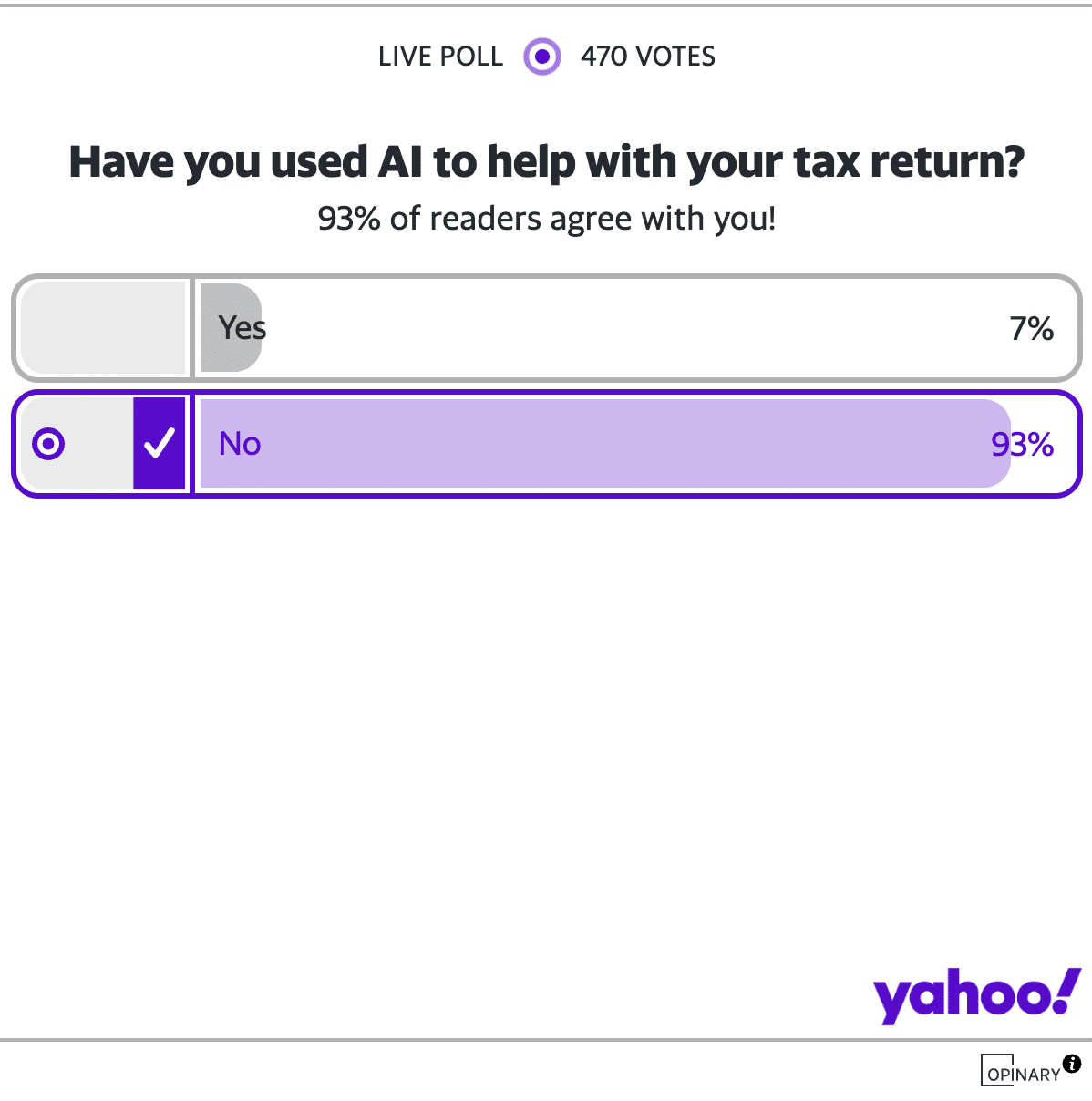Screen dimensions: 1092x1101
Task: Choose the Yes answer label
Action: 242,328
